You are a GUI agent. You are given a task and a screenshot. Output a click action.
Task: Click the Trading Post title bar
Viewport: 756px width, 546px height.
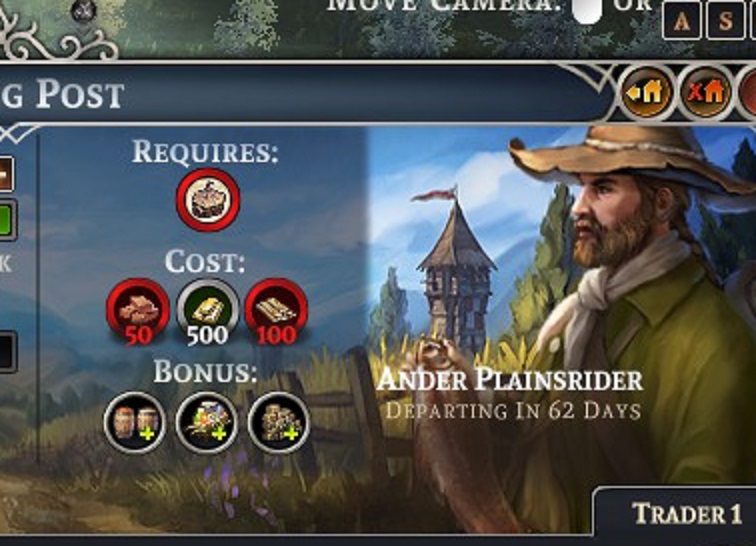pos(299,93)
